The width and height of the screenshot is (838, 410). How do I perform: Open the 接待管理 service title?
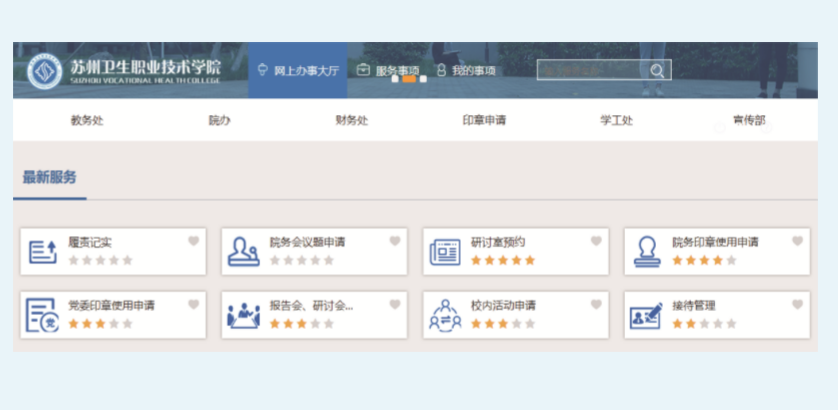(694, 306)
